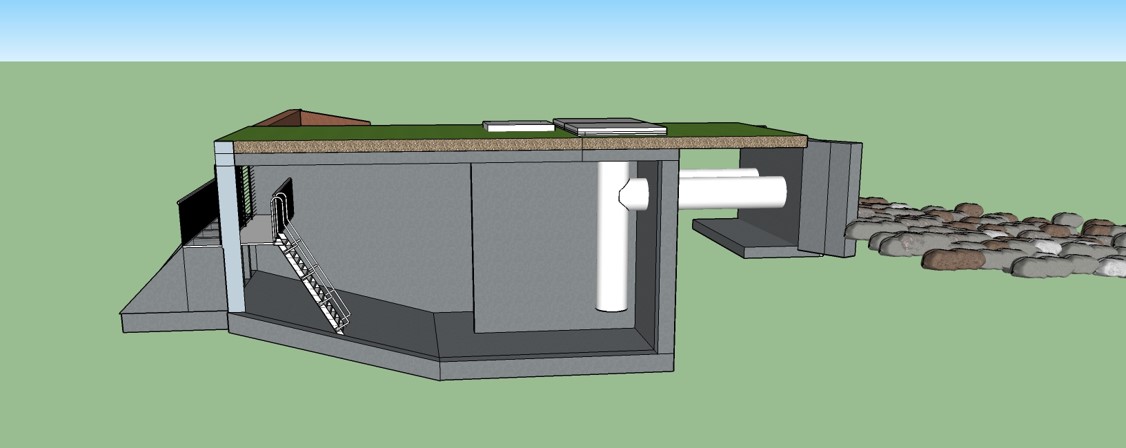Screen dimensions: 1126x448
Task: Click the larger grey roof access hatch
Action: tap(610, 126)
